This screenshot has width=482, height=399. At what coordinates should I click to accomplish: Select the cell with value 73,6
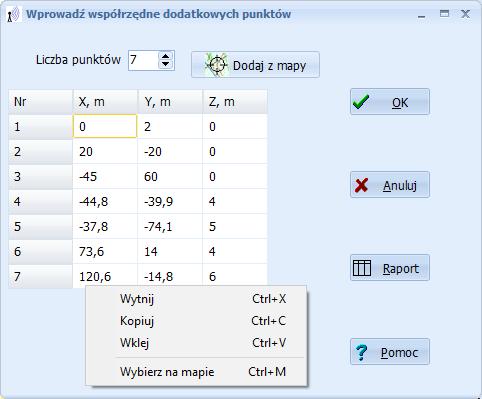pyautogui.click(x=105, y=251)
